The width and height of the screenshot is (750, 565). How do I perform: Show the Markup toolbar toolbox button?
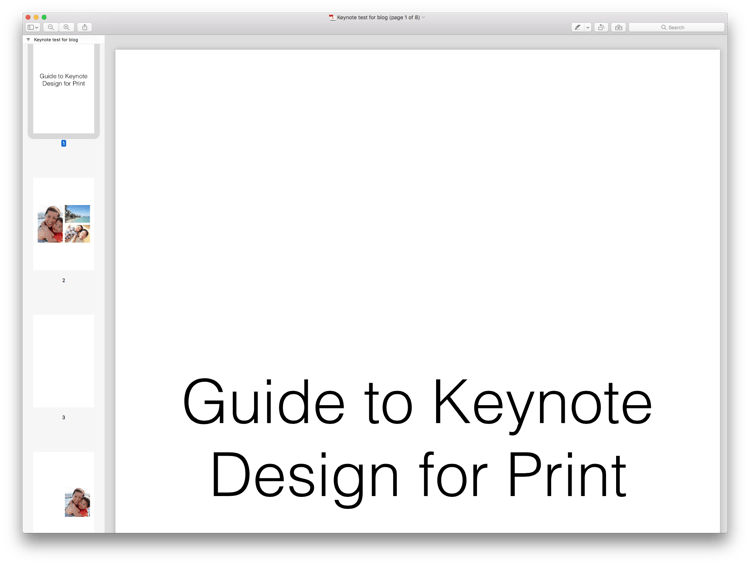[618, 27]
